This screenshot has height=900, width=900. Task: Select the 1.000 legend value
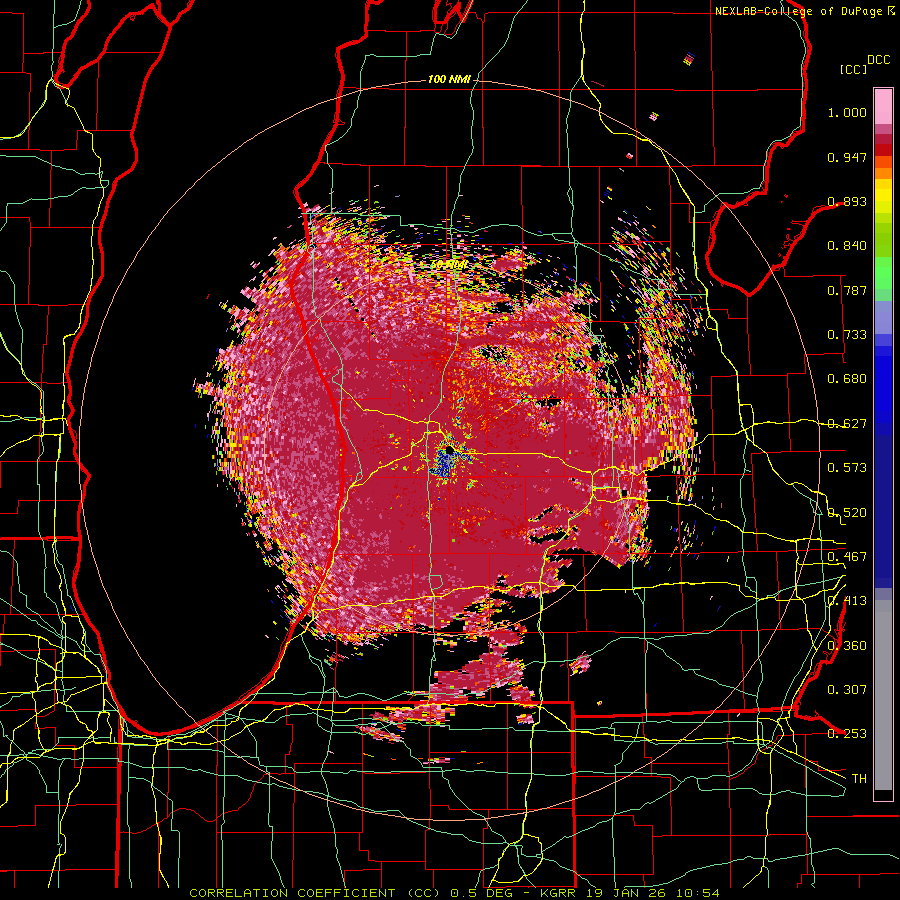pos(847,112)
